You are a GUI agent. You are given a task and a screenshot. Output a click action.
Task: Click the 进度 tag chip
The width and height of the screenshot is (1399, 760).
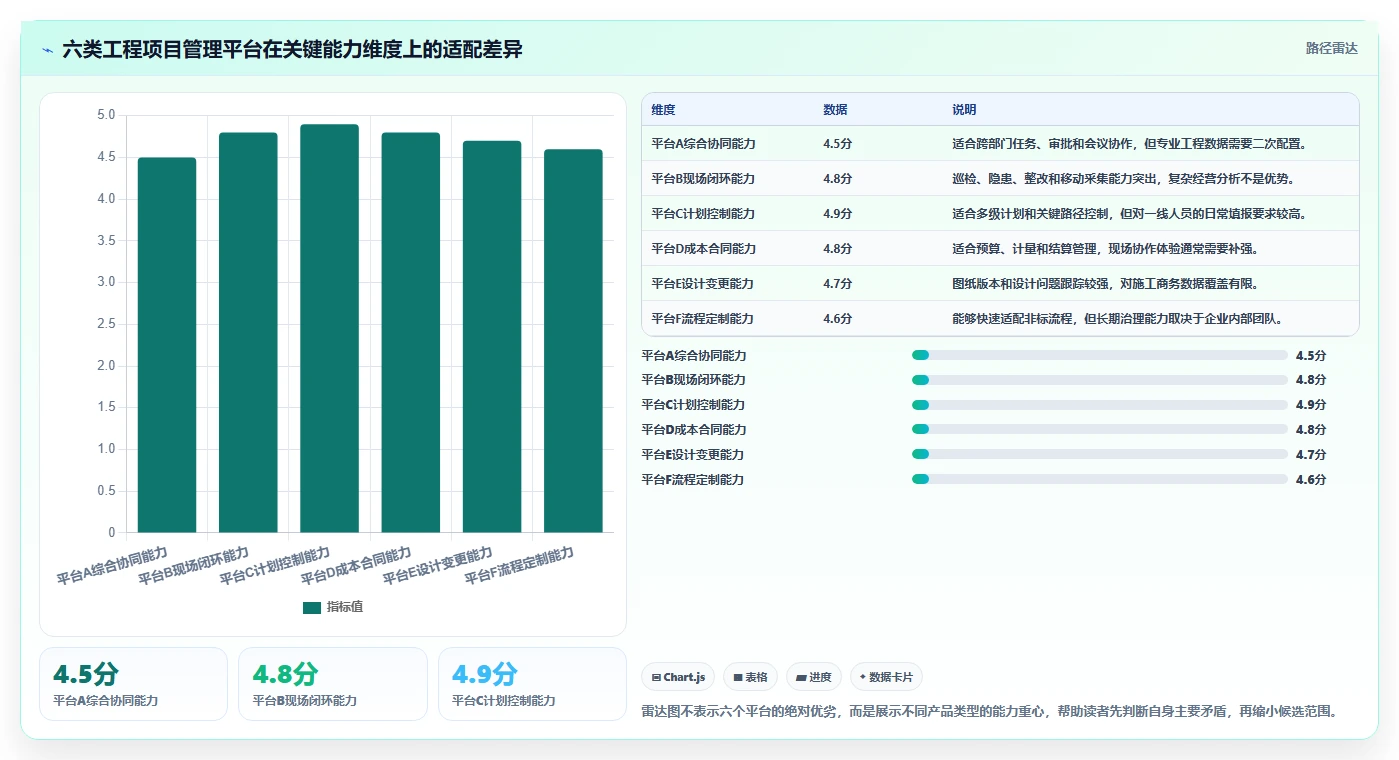click(x=814, y=677)
